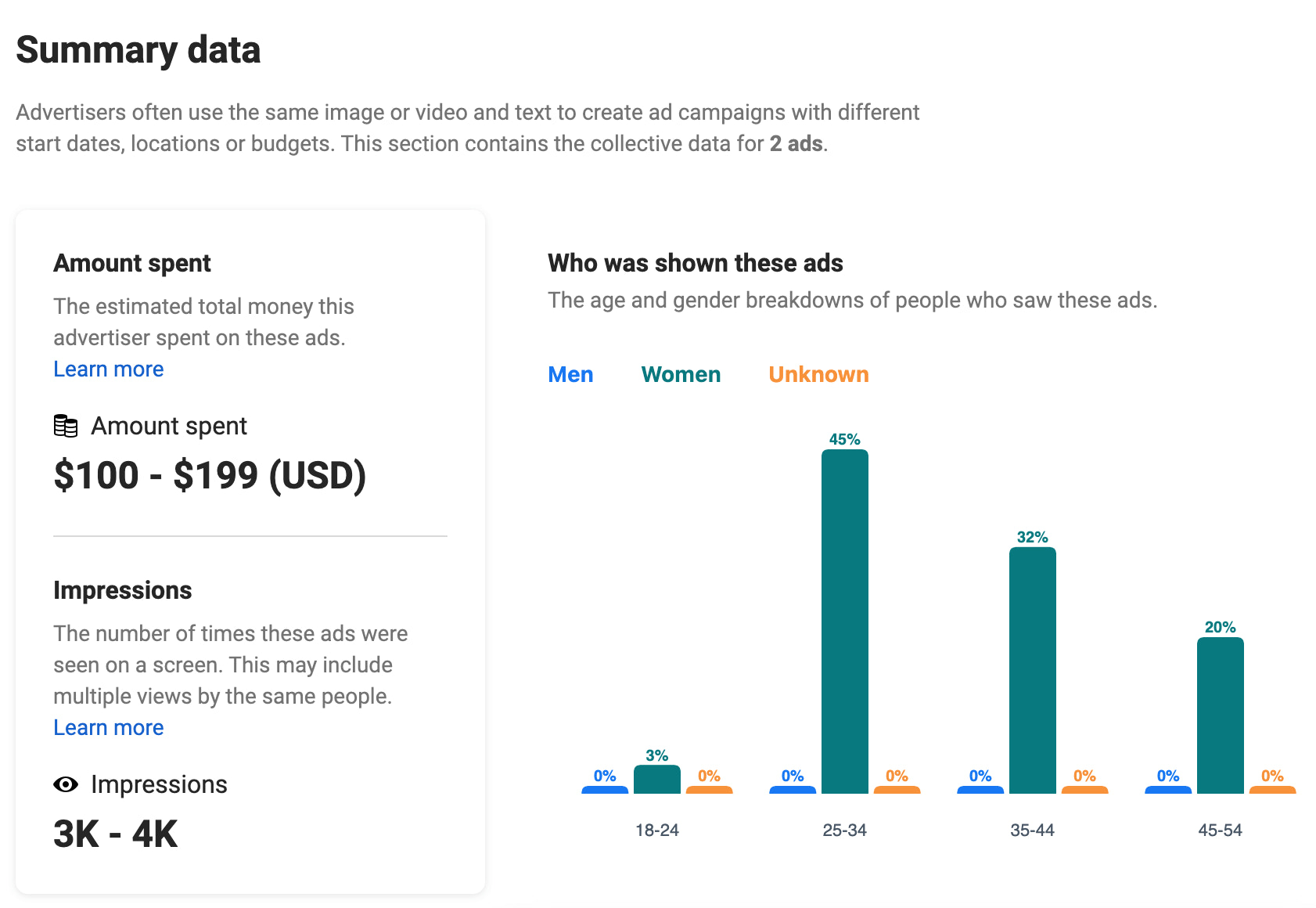Click the coins icon beside Amount spent
Viewport: 1316px width, 908px height.
pyautogui.click(x=66, y=426)
